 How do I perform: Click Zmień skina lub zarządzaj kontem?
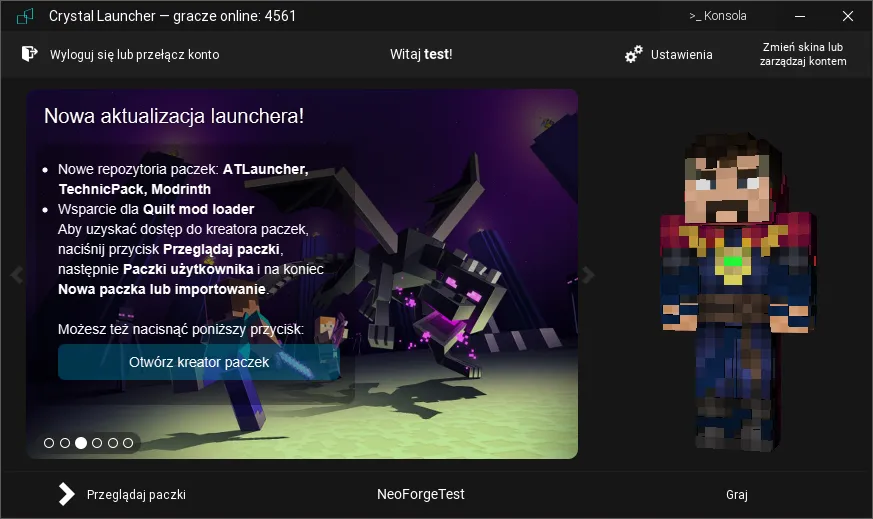tap(803, 54)
